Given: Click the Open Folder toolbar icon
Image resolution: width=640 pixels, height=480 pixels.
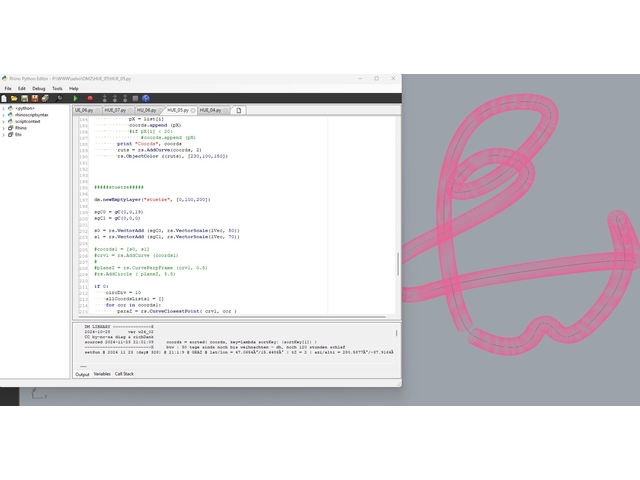Looking at the screenshot, I should pos(14,98).
